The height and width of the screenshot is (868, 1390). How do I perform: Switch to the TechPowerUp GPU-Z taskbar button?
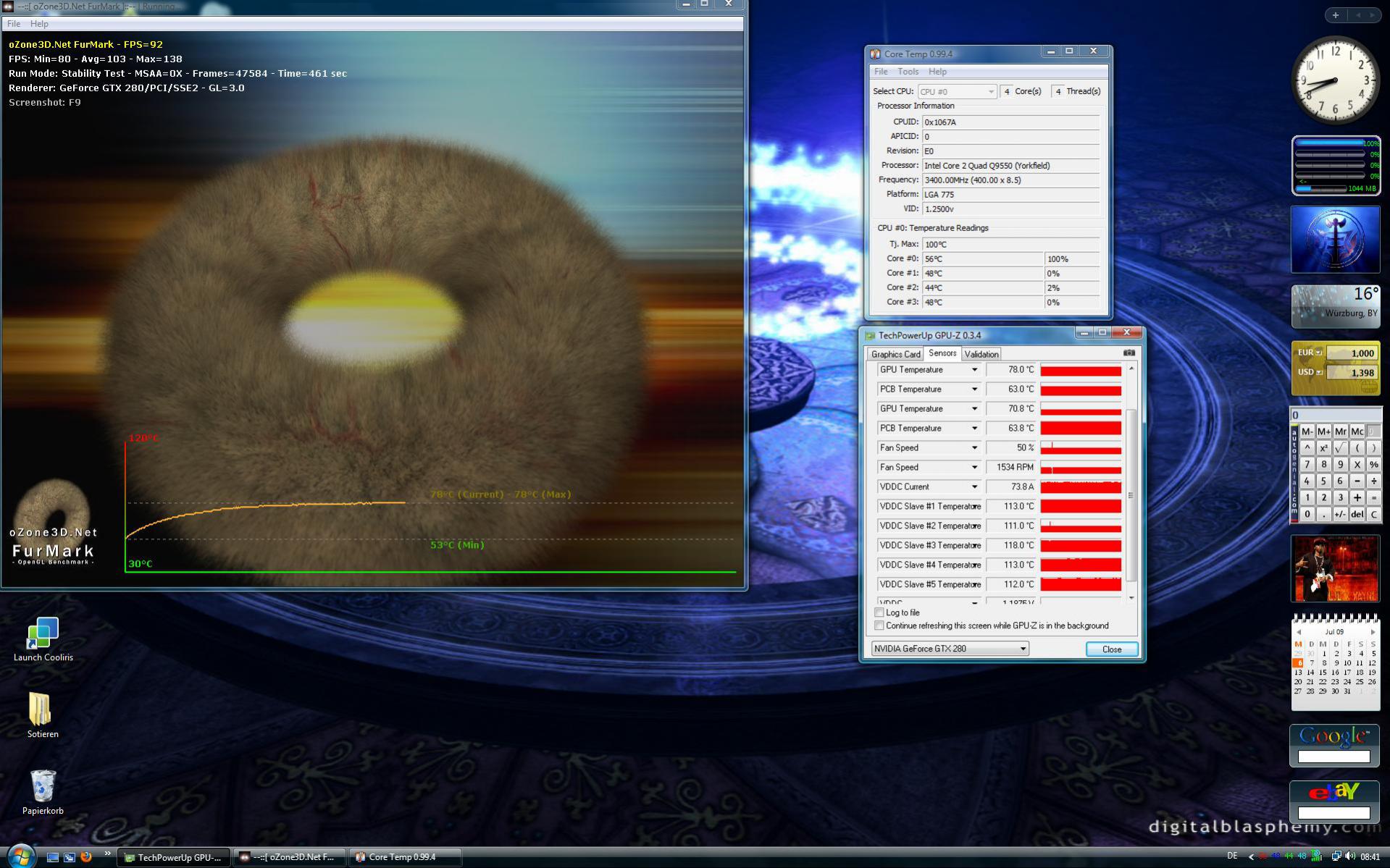[174, 857]
